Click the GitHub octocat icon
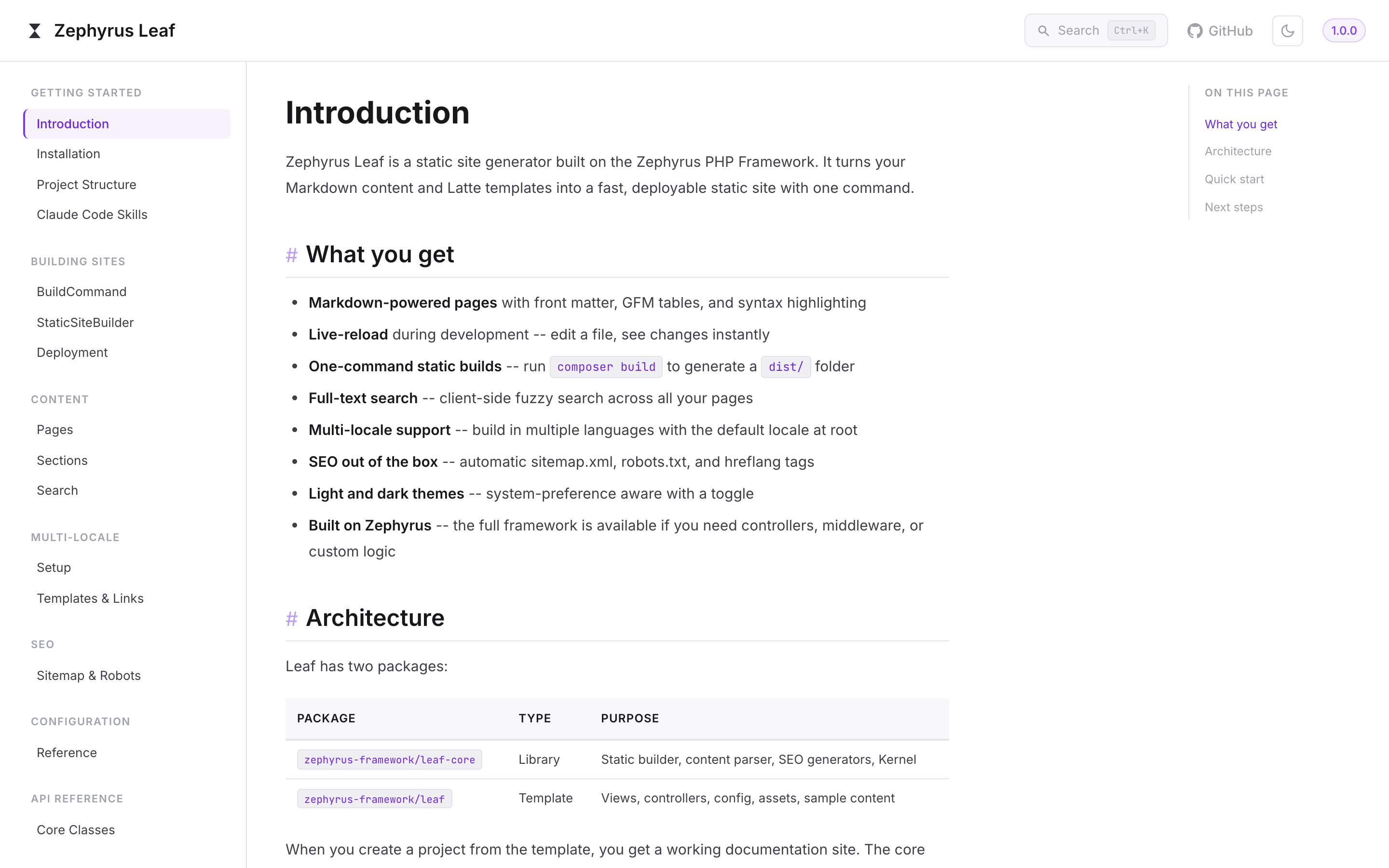 point(1196,30)
